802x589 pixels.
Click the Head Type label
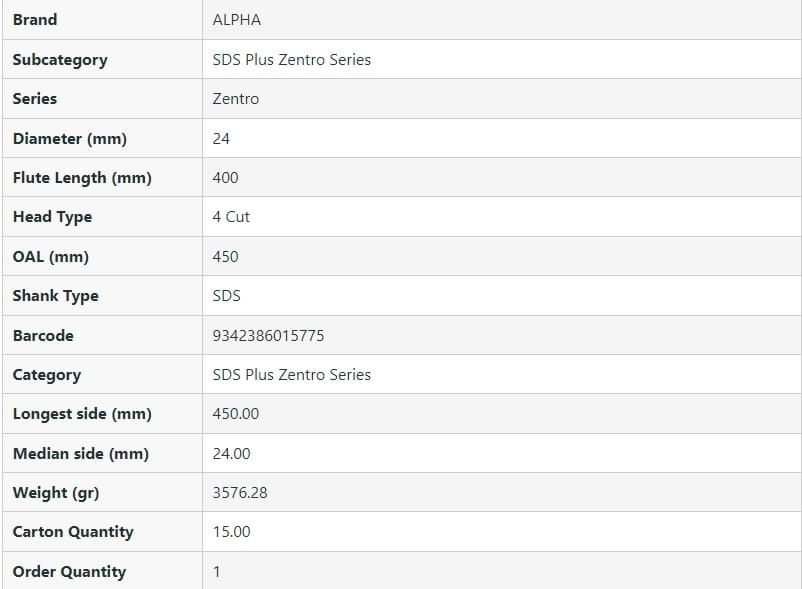pyautogui.click(x=52, y=217)
